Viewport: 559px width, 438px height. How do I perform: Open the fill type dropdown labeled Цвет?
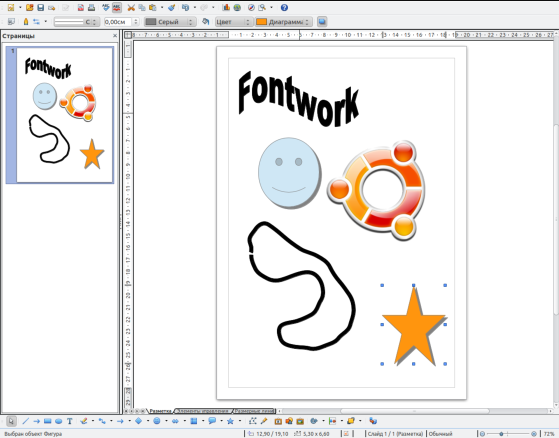(x=233, y=22)
